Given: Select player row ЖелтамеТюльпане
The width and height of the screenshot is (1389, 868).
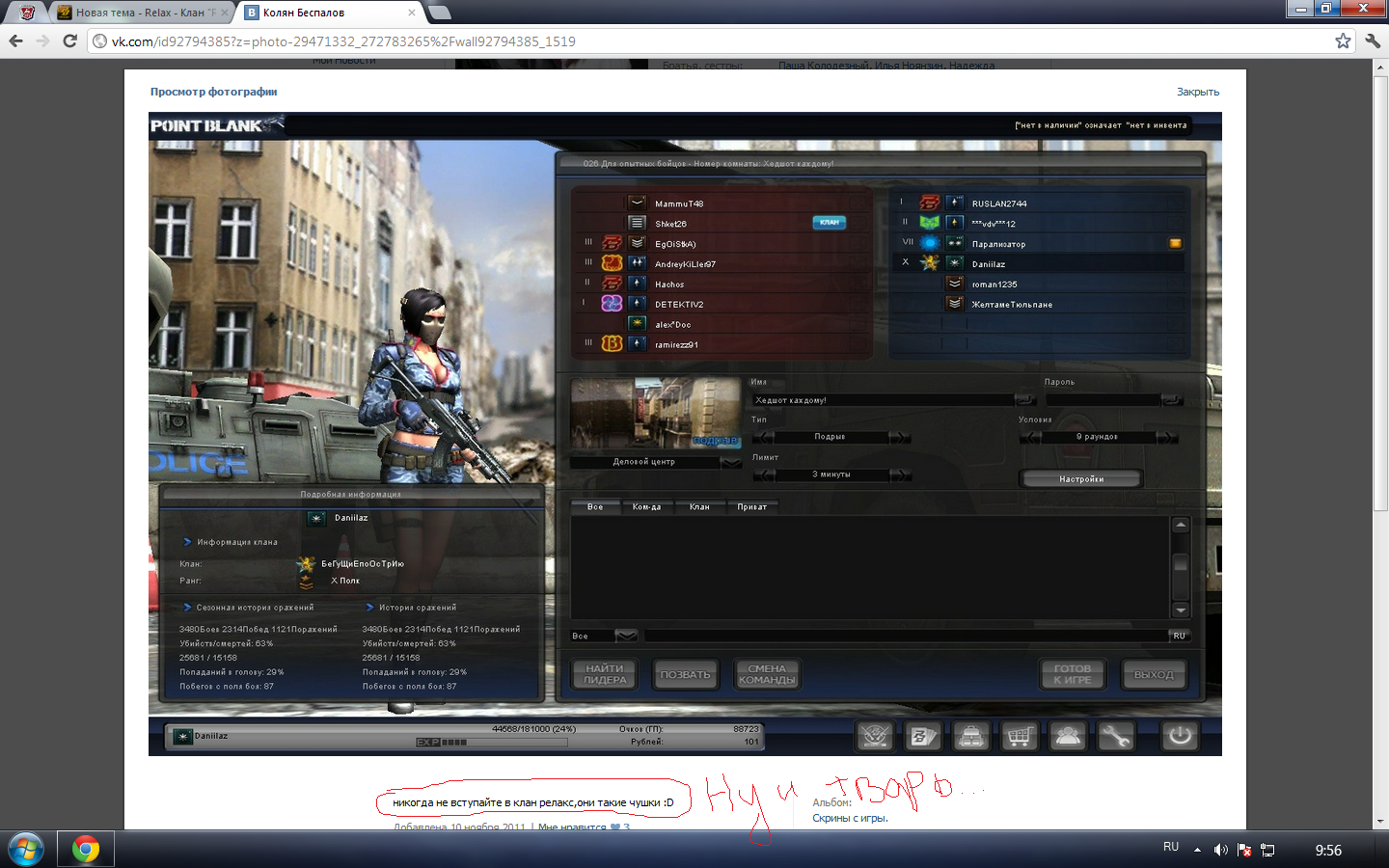Looking at the screenshot, I should (x=1038, y=304).
